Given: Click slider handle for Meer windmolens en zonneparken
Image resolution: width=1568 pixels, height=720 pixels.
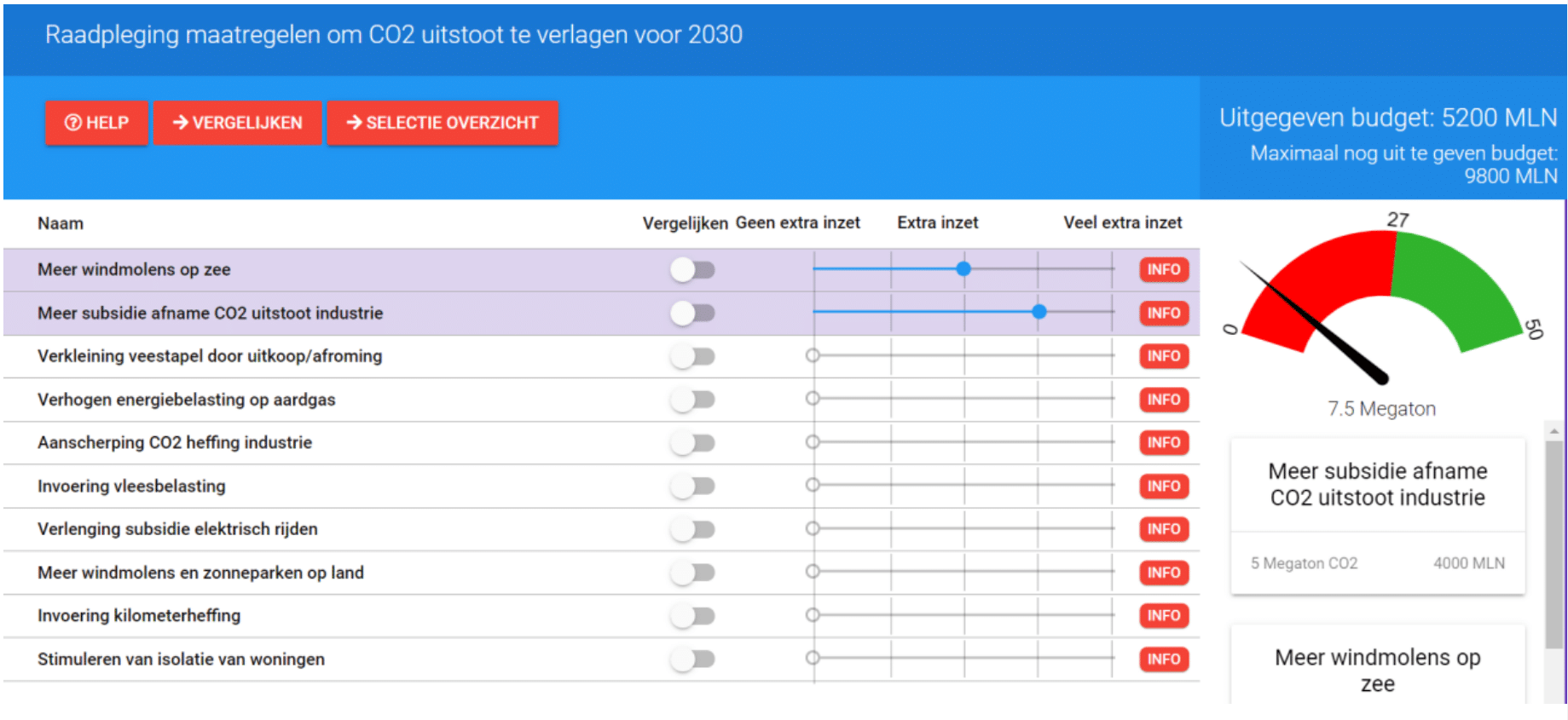Looking at the screenshot, I should [x=813, y=571].
